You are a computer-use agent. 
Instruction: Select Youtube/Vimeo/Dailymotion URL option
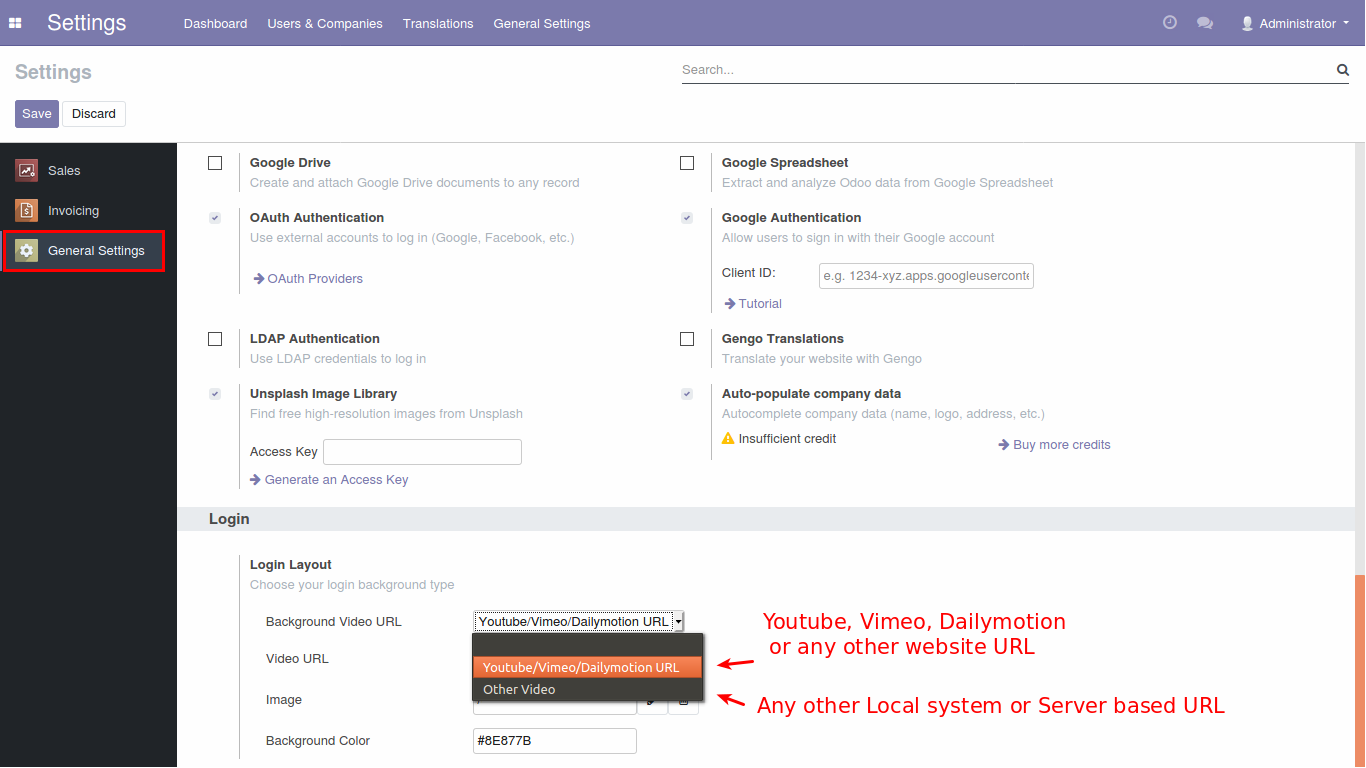coord(580,667)
